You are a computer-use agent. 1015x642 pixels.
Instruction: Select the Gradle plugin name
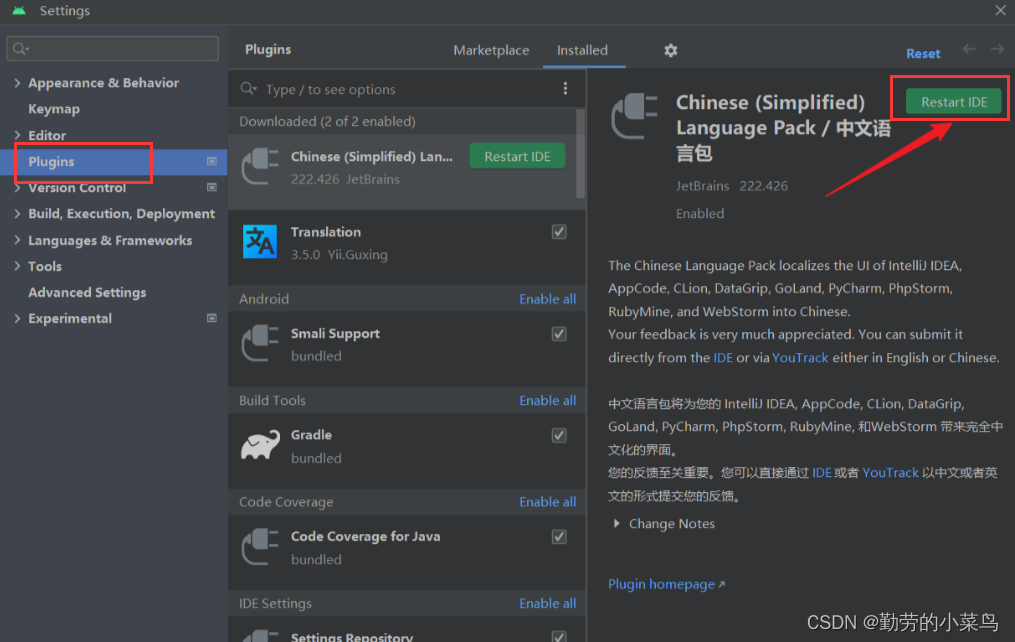tap(311, 435)
